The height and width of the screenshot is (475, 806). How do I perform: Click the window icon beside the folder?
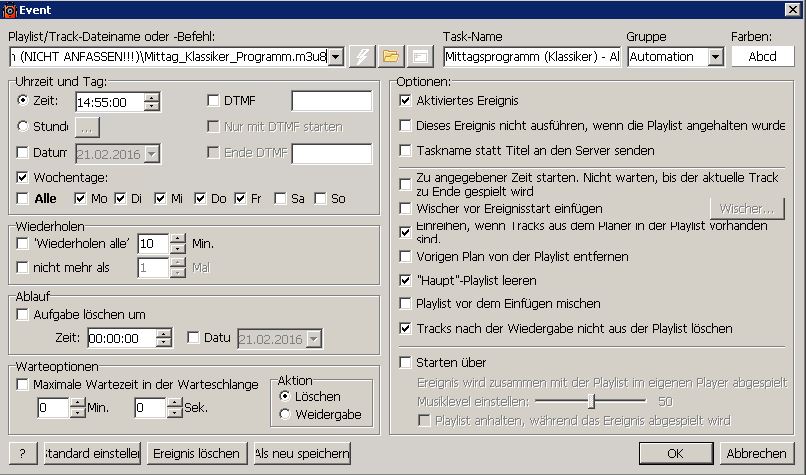pyautogui.click(x=420, y=57)
